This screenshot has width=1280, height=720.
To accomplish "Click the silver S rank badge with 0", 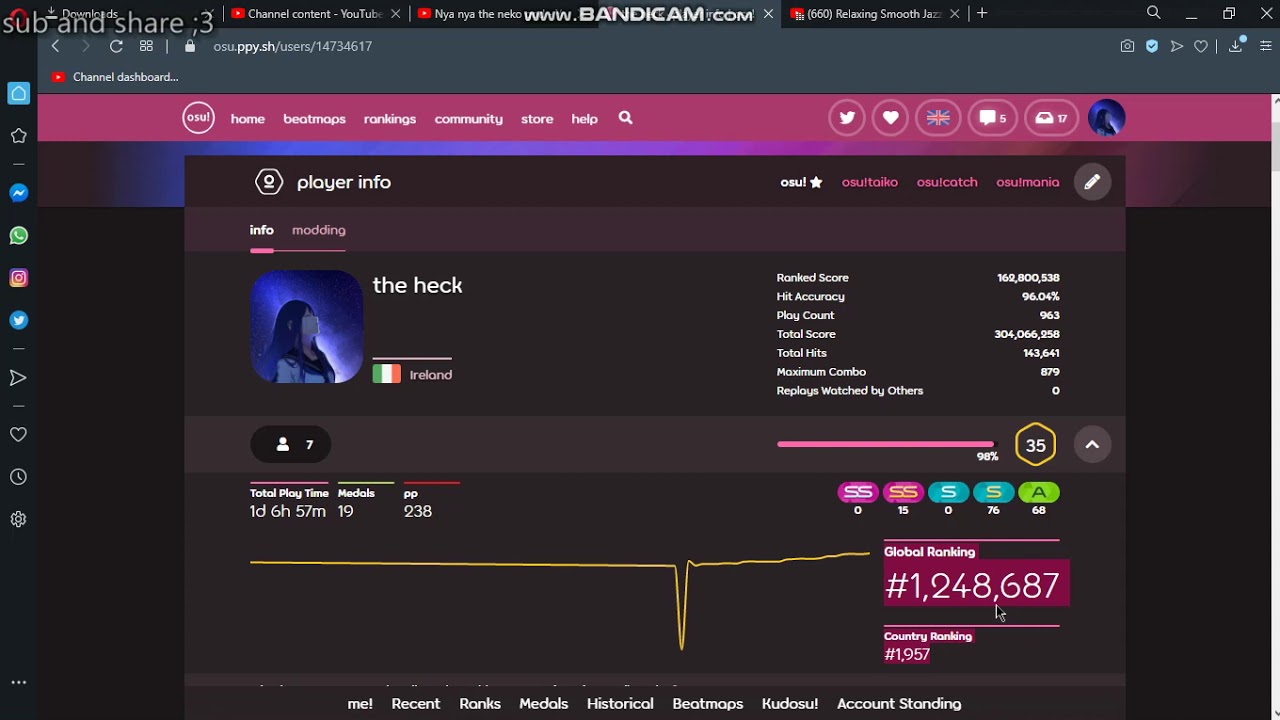I will 948,492.
